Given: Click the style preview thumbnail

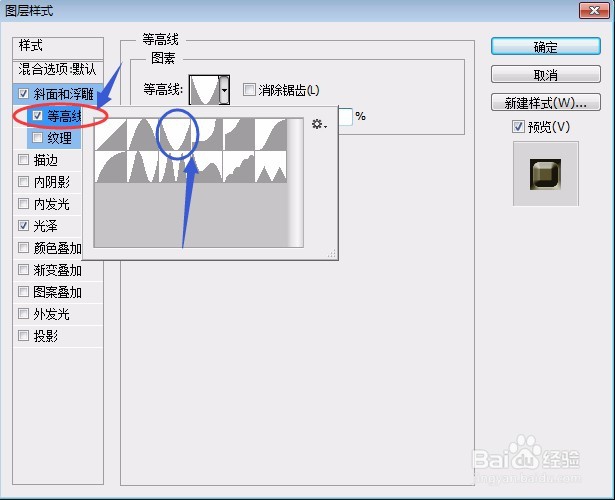Looking at the screenshot, I should coord(545,174).
